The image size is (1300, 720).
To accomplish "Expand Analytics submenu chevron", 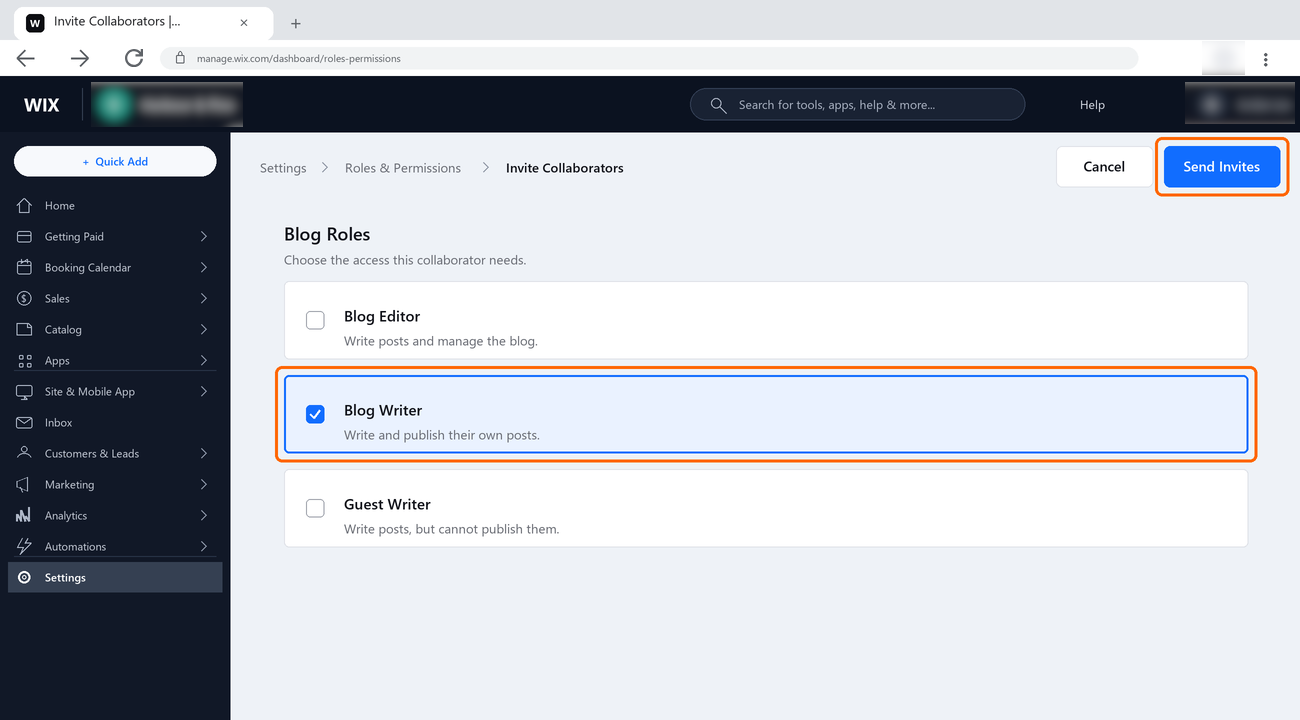I will [204, 516].
